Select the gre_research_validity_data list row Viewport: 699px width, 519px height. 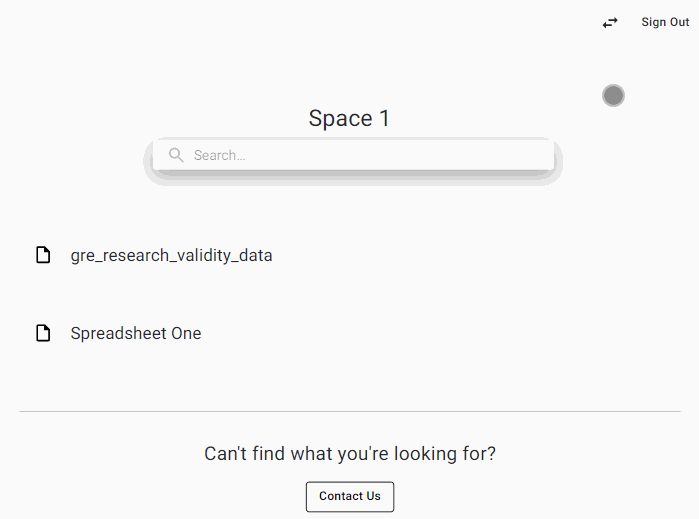pos(400,255)
